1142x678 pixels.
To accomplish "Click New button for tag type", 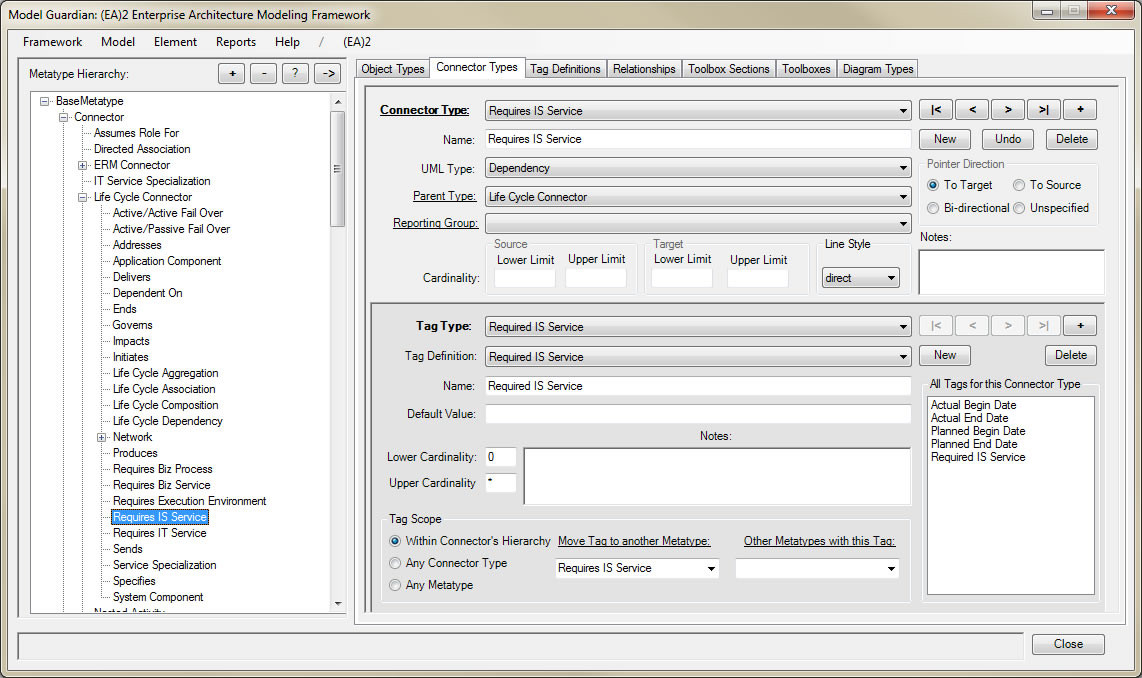I will click(945, 355).
